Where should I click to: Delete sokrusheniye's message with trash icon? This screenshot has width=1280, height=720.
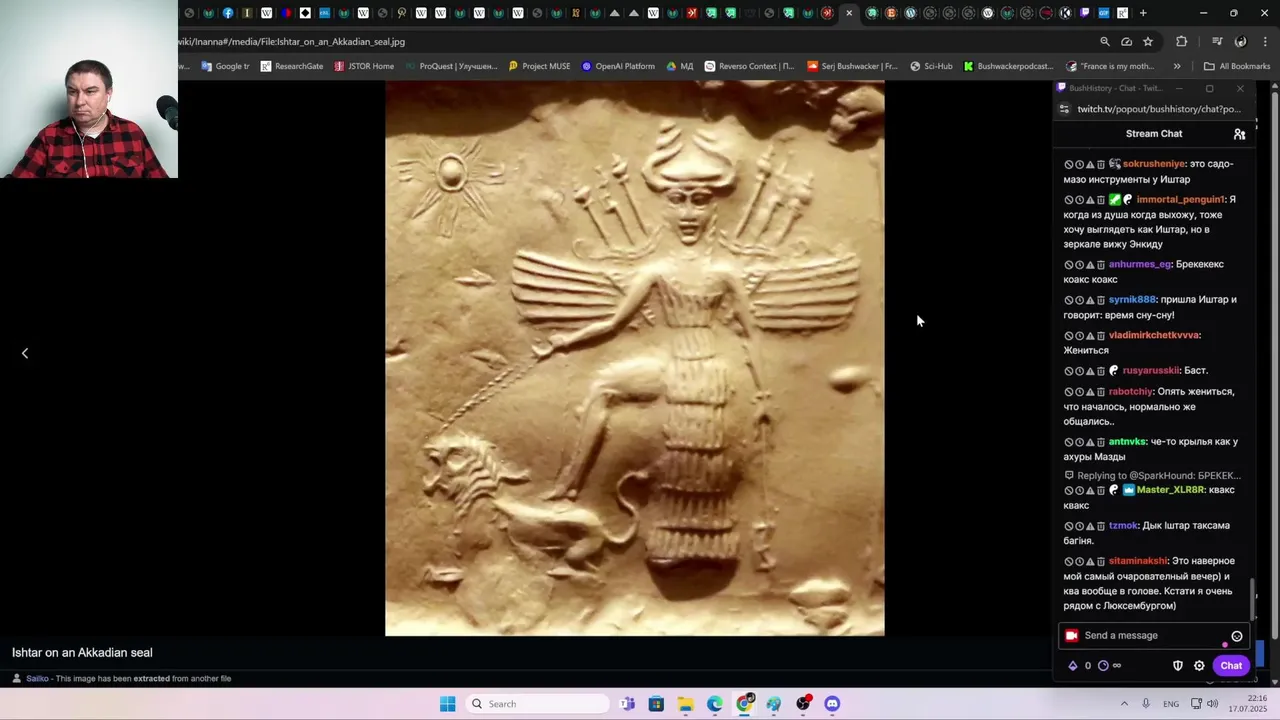(x=1101, y=164)
